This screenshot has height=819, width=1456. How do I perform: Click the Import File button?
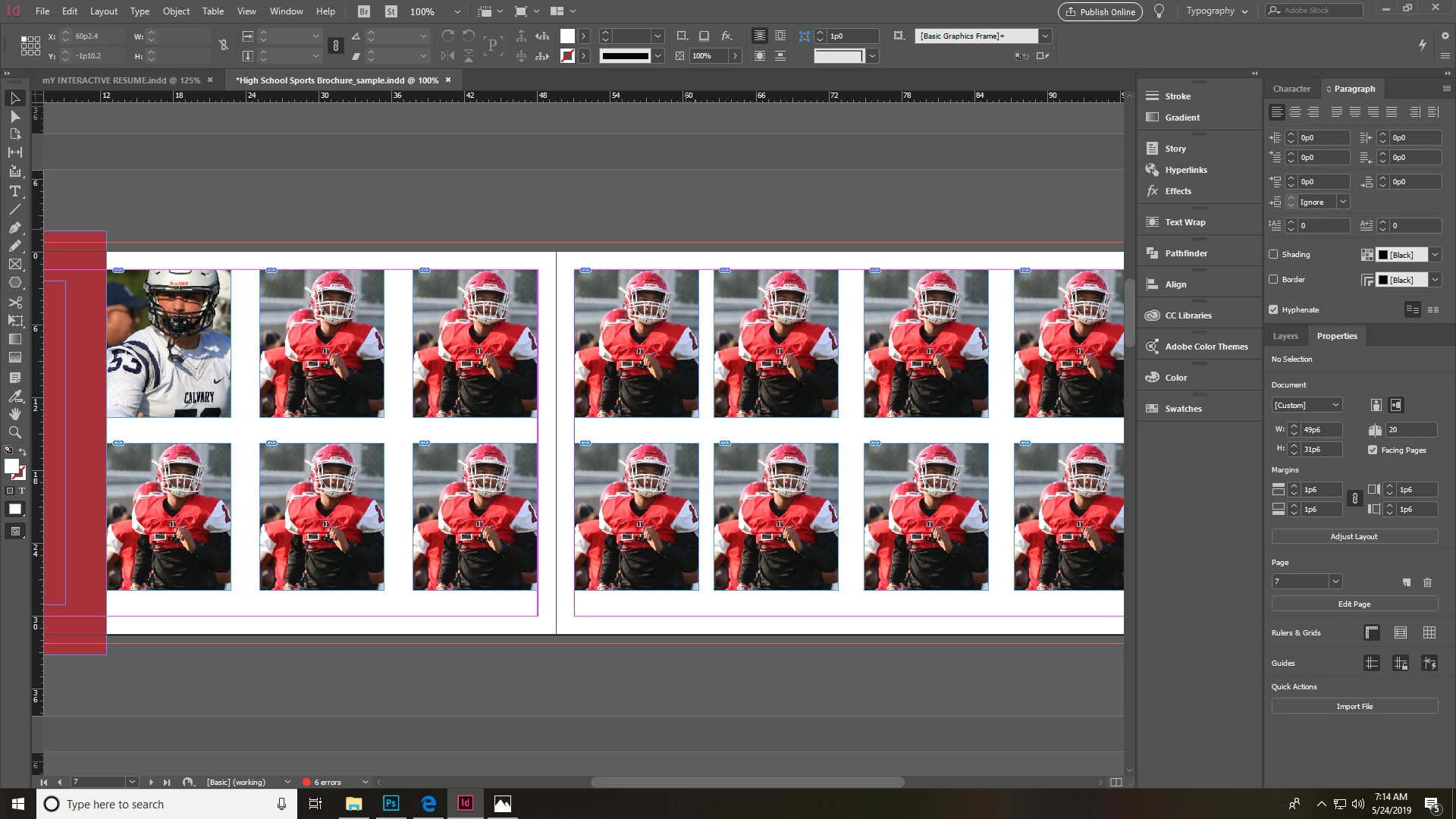[x=1354, y=706]
